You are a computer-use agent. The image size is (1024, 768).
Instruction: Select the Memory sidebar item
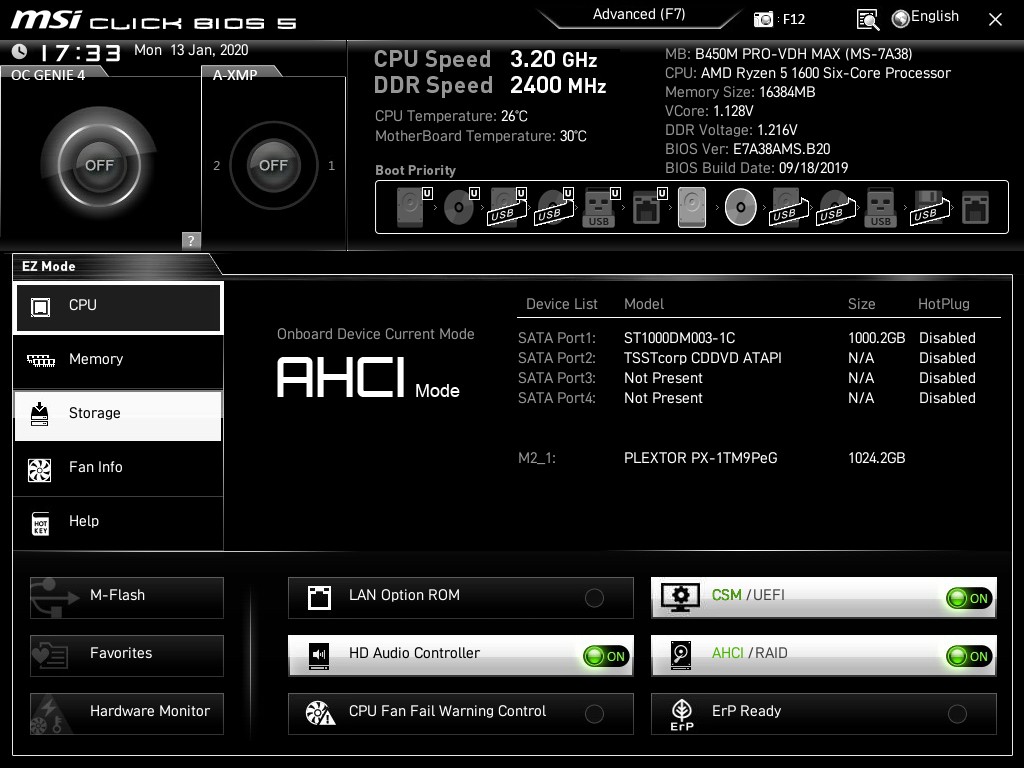(118, 360)
